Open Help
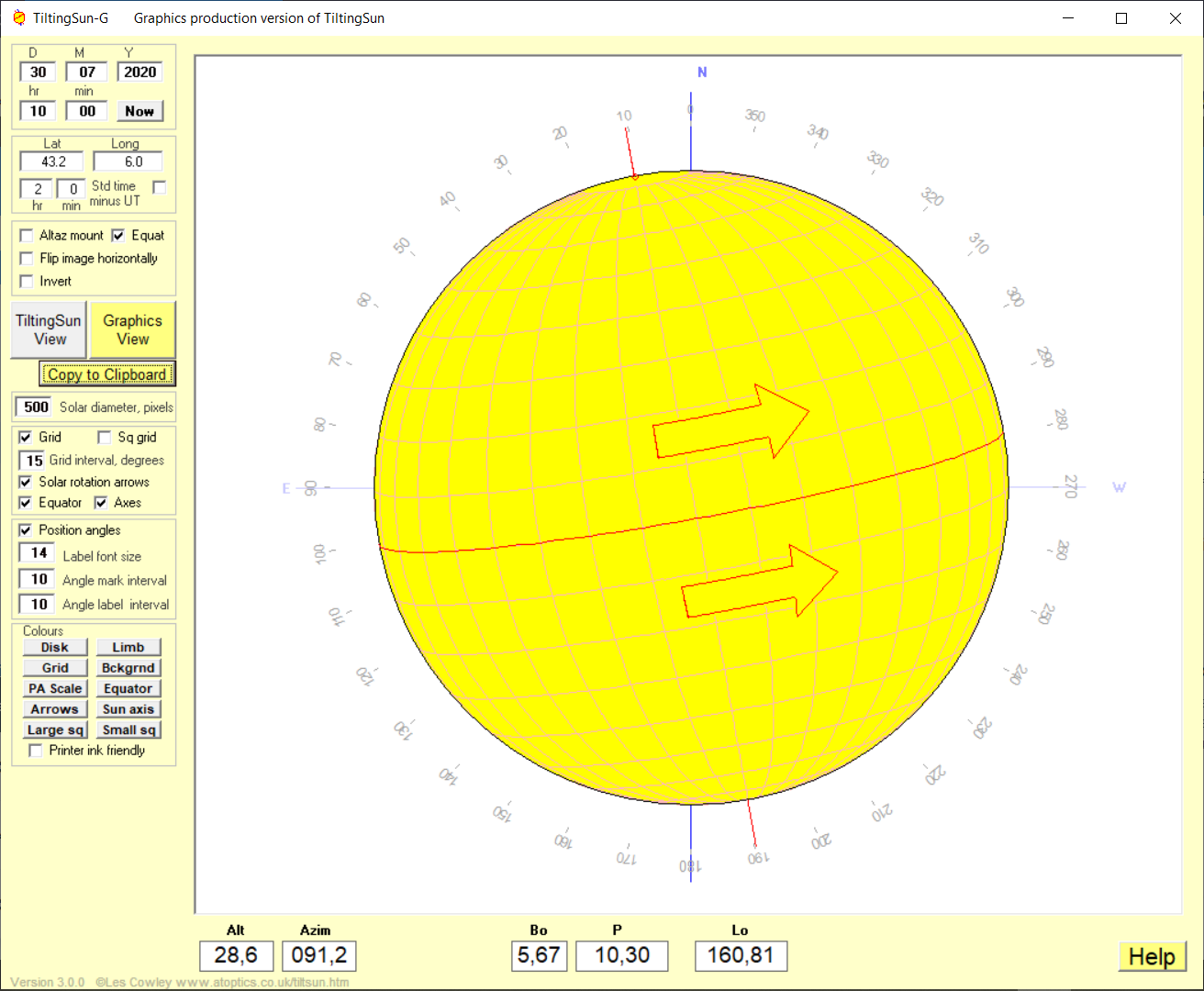The height and width of the screenshot is (991, 1204). point(1152,957)
